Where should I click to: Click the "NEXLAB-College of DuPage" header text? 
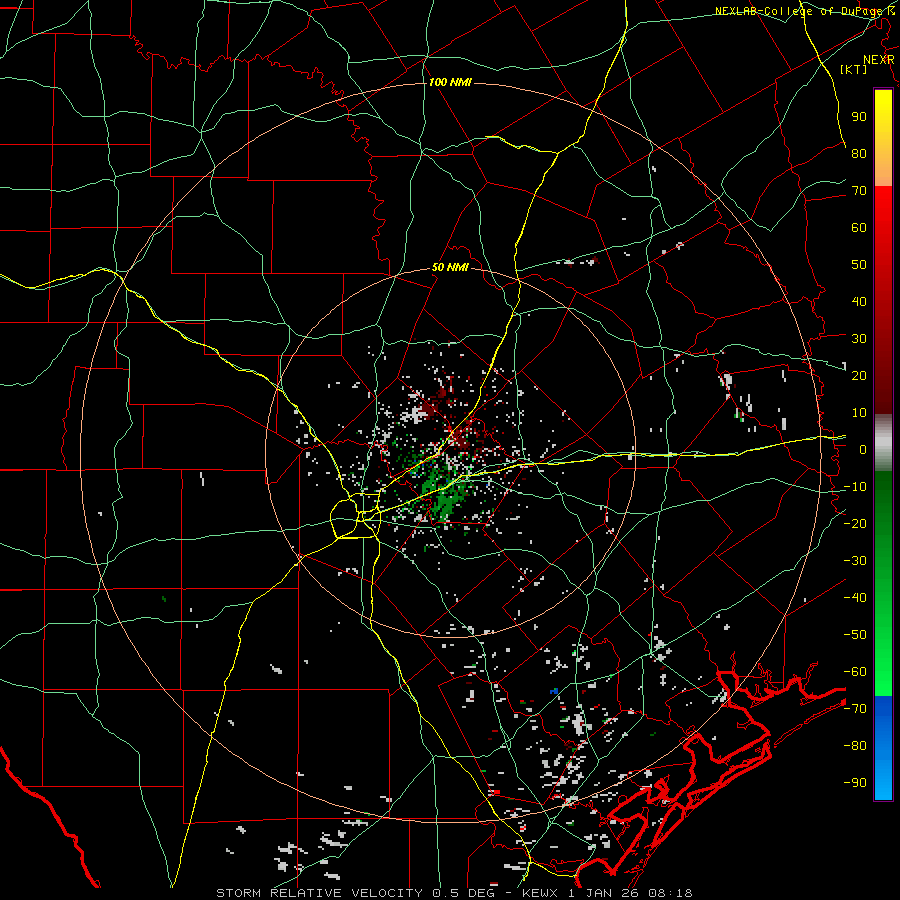(x=799, y=11)
